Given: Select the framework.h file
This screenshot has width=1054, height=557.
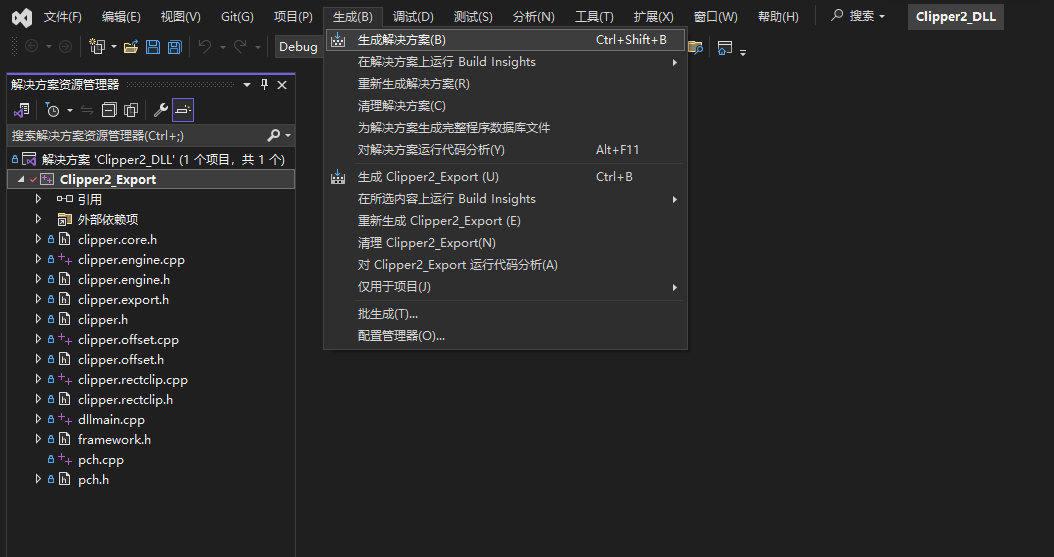Looking at the screenshot, I should 114,439.
